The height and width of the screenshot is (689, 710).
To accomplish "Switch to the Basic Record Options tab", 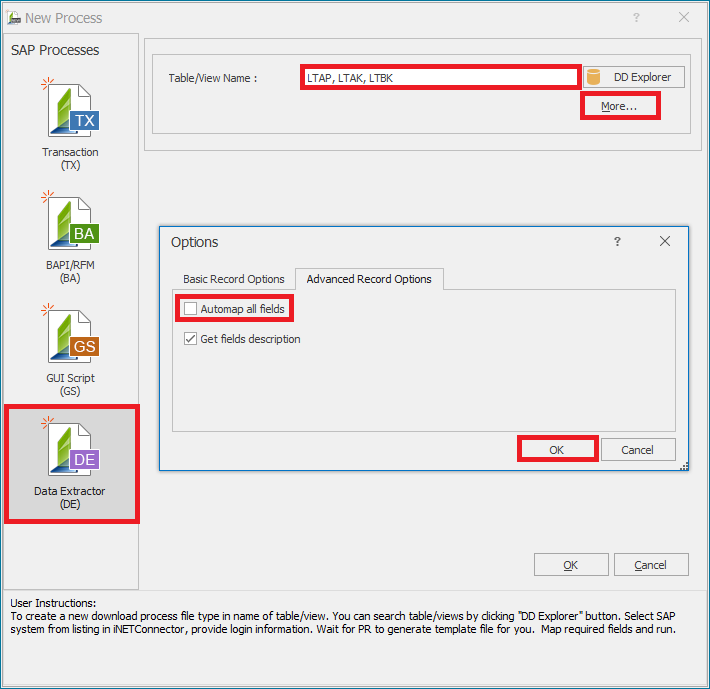I will click(x=233, y=279).
